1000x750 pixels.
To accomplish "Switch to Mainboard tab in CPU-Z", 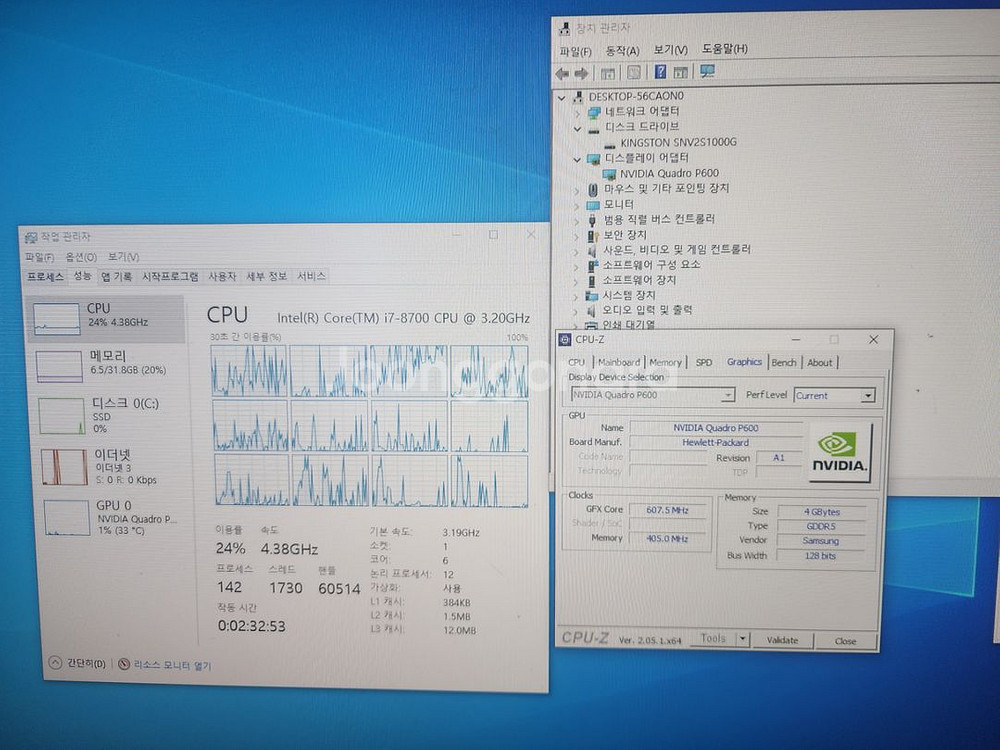I will 619,362.
